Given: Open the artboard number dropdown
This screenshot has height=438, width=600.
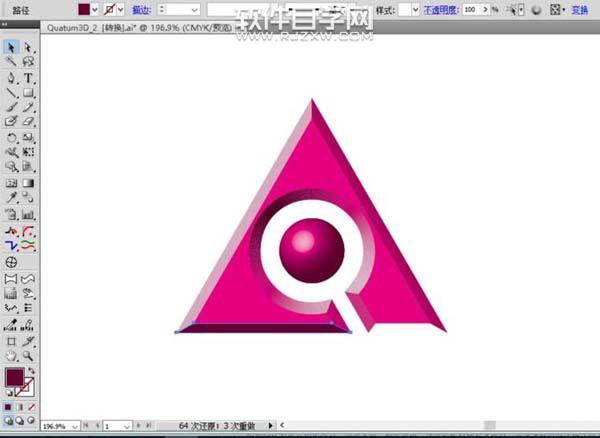Looking at the screenshot, I should click(127, 426).
